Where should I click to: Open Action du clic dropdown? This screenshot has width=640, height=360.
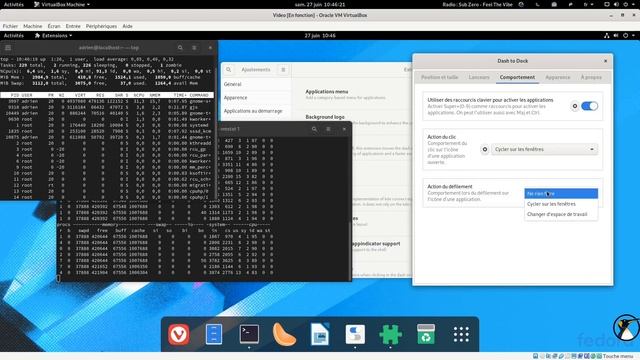pos(544,149)
